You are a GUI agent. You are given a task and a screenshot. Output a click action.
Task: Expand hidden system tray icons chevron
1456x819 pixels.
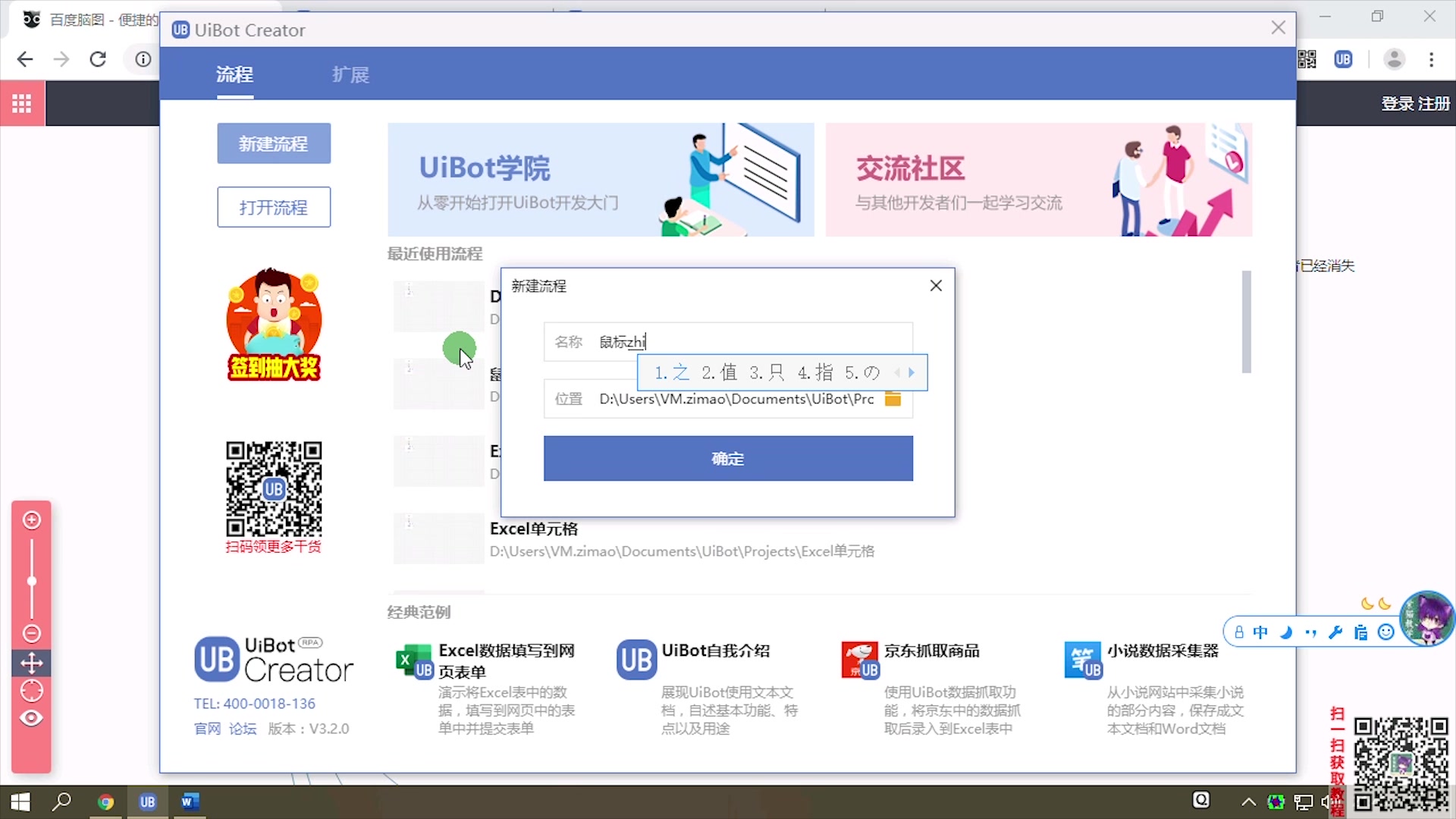1248,802
